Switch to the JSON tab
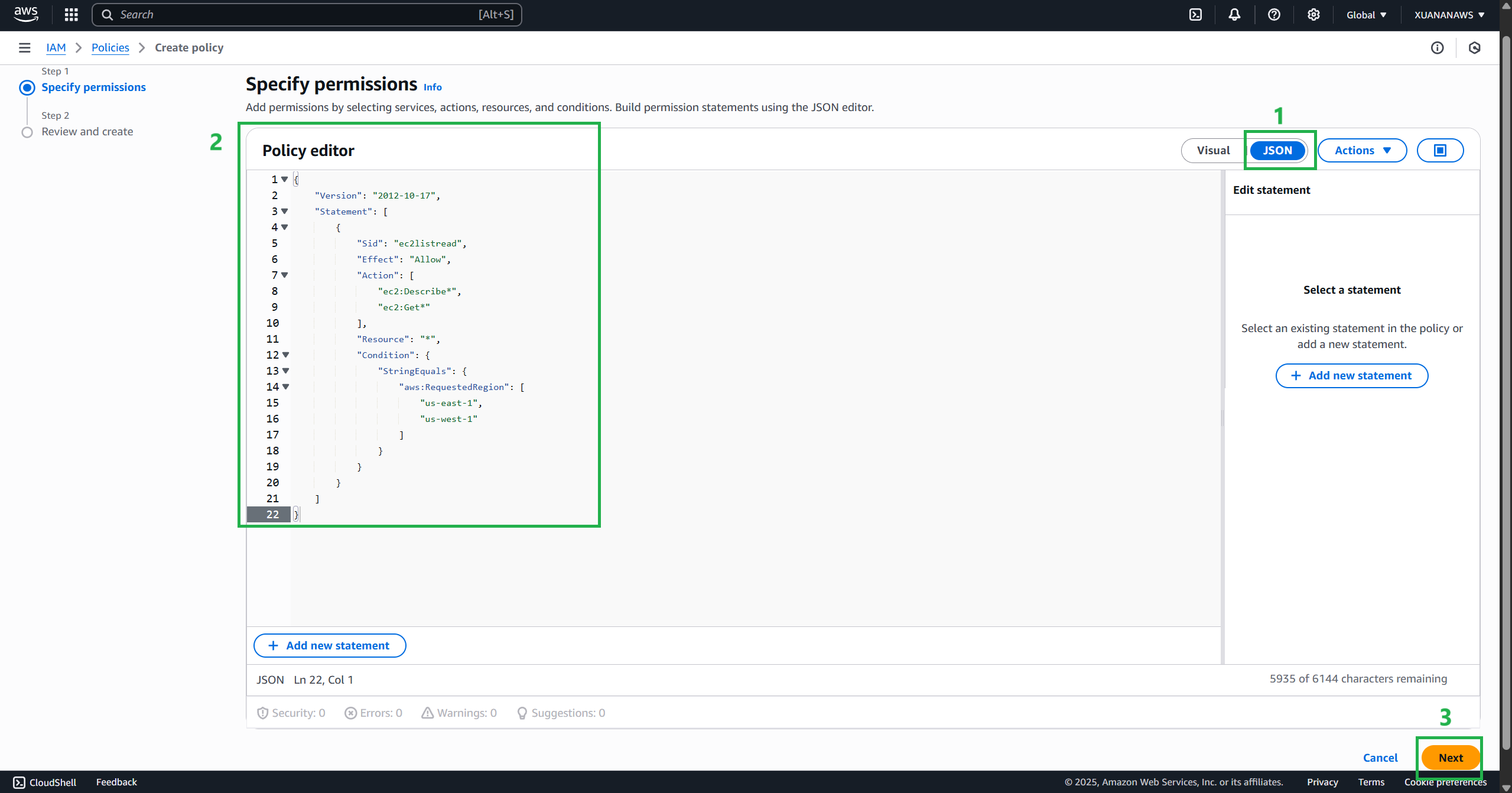Screen dimensions: 1512x793 (1277, 150)
